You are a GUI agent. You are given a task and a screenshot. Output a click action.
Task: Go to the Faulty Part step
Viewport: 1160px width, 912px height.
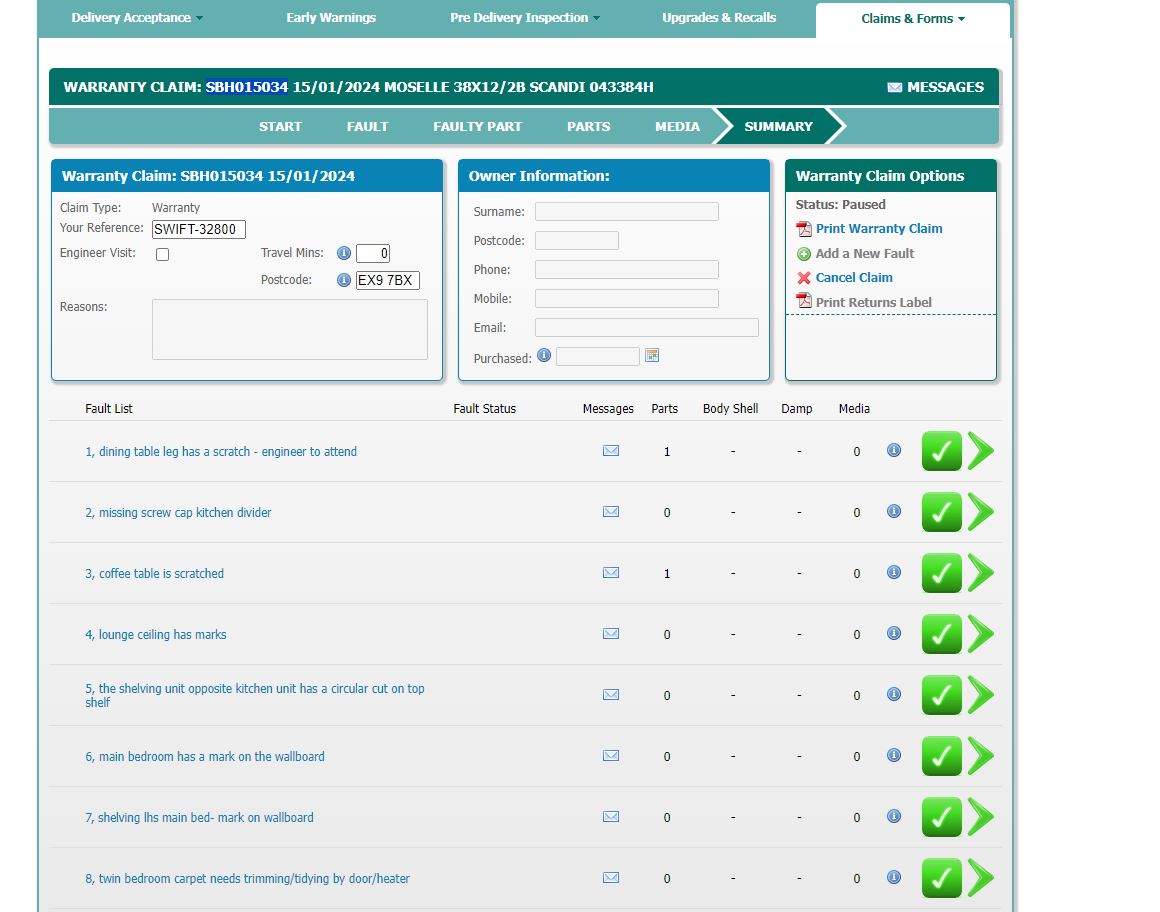point(477,126)
